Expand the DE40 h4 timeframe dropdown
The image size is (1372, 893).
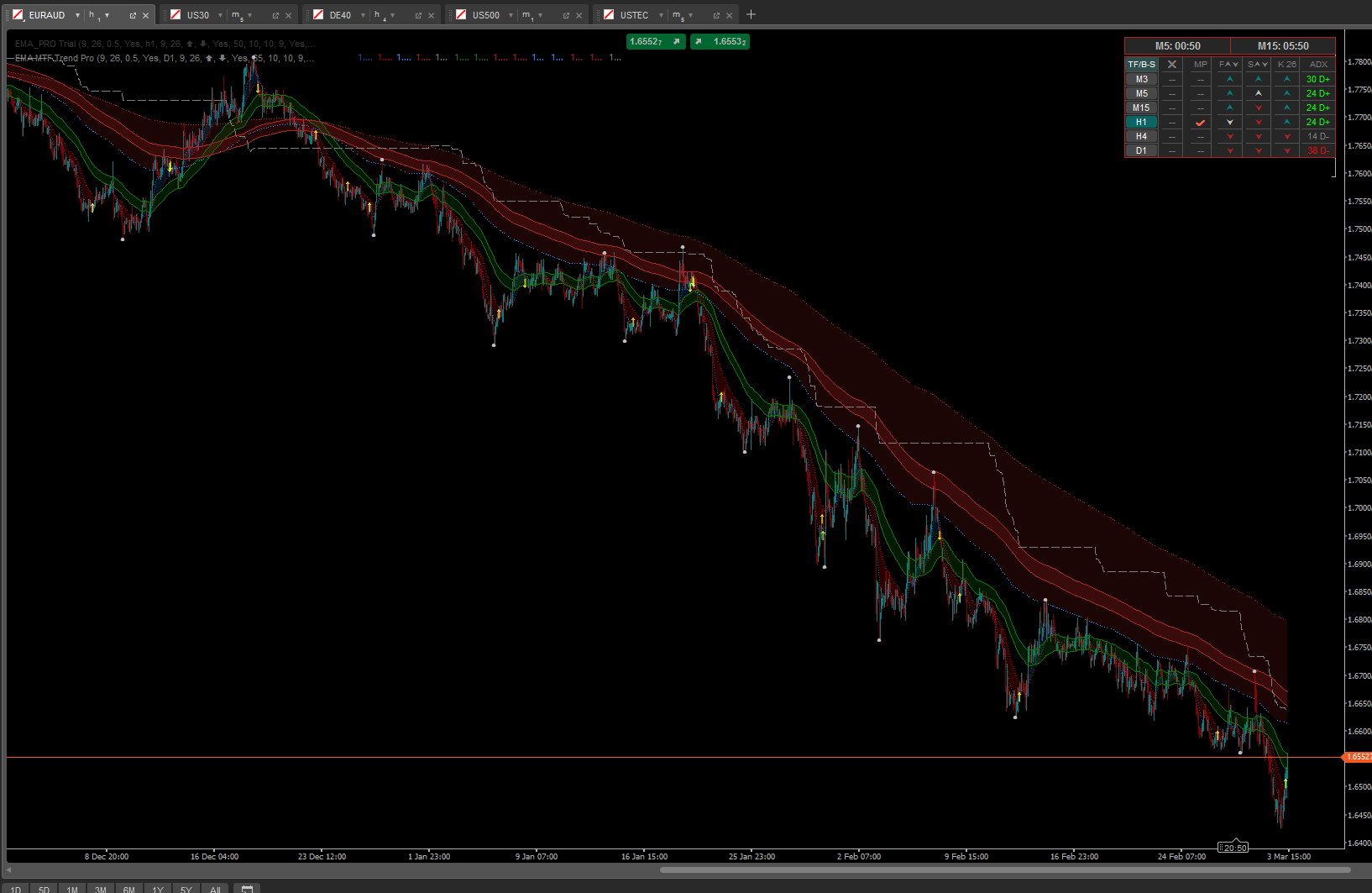(x=392, y=15)
